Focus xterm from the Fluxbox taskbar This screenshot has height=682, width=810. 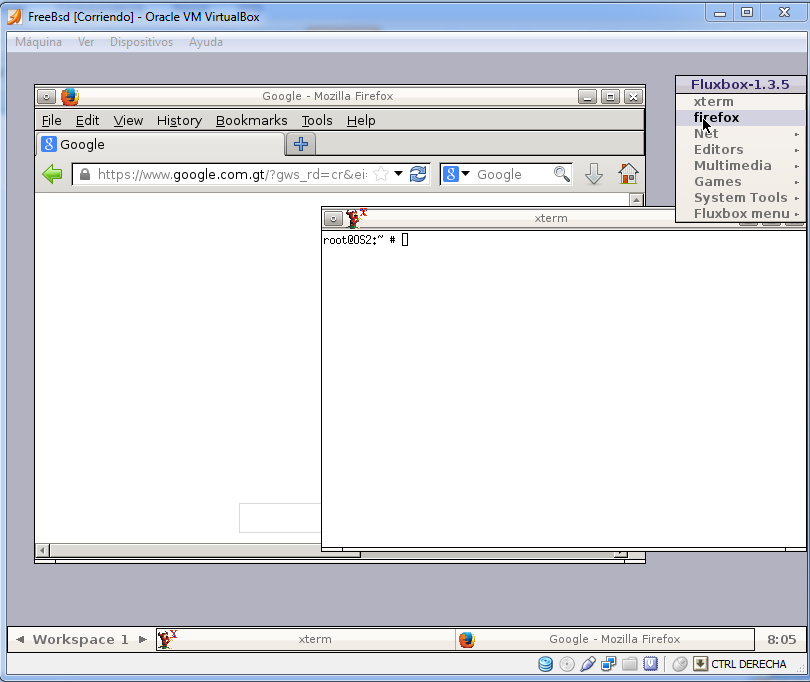305,640
